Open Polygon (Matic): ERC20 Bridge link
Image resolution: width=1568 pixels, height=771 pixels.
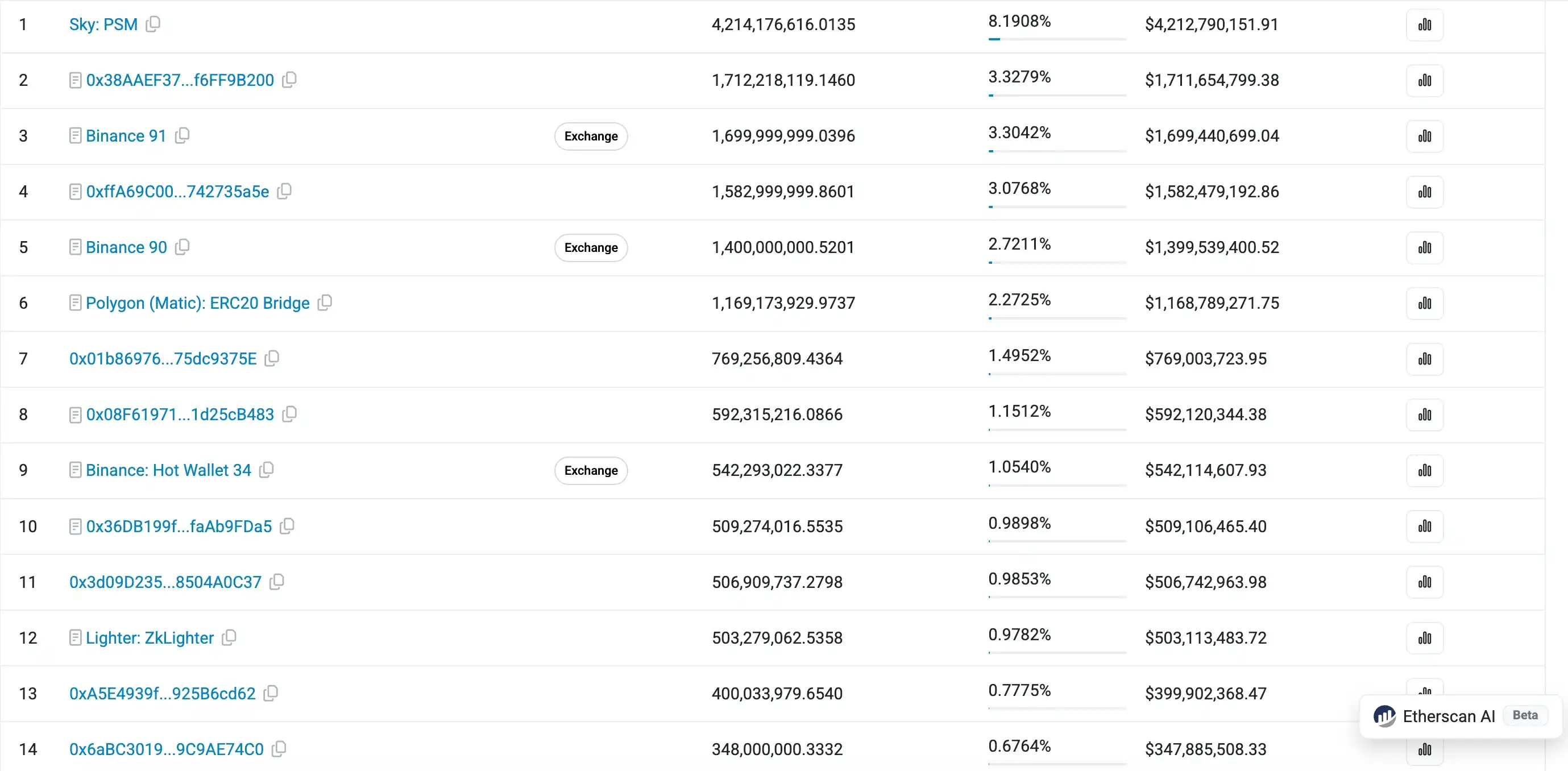point(198,303)
